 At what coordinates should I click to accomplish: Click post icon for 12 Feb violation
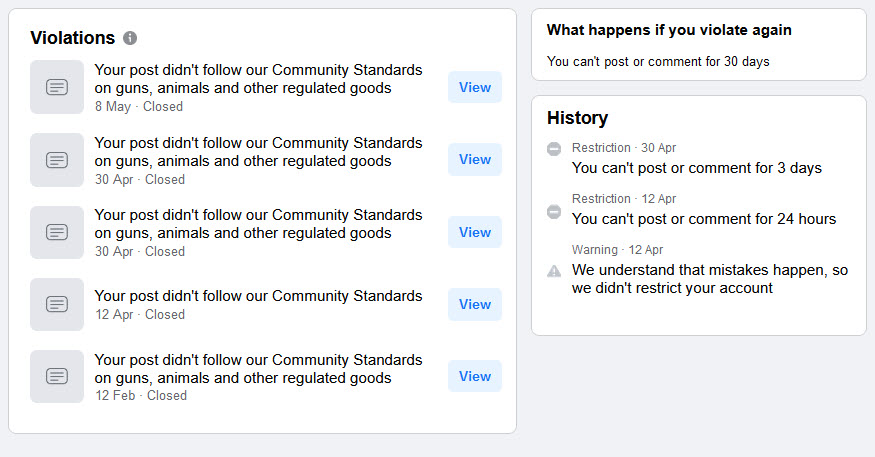(57, 376)
